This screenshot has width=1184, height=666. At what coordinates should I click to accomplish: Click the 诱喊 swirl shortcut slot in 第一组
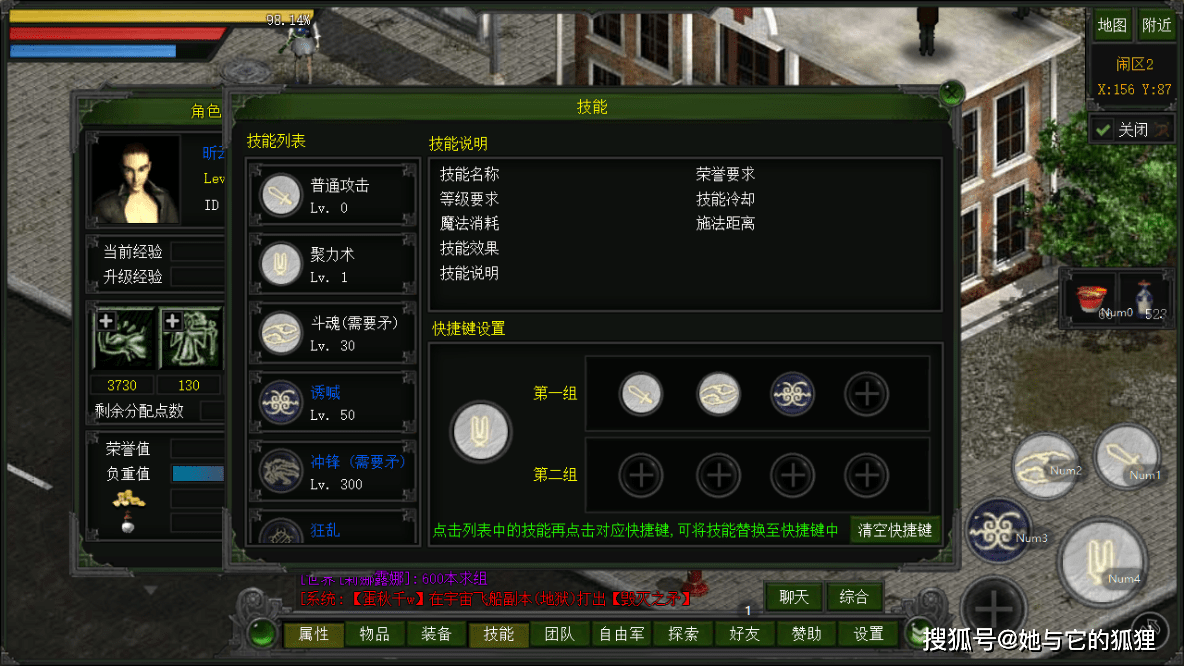click(x=792, y=394)
